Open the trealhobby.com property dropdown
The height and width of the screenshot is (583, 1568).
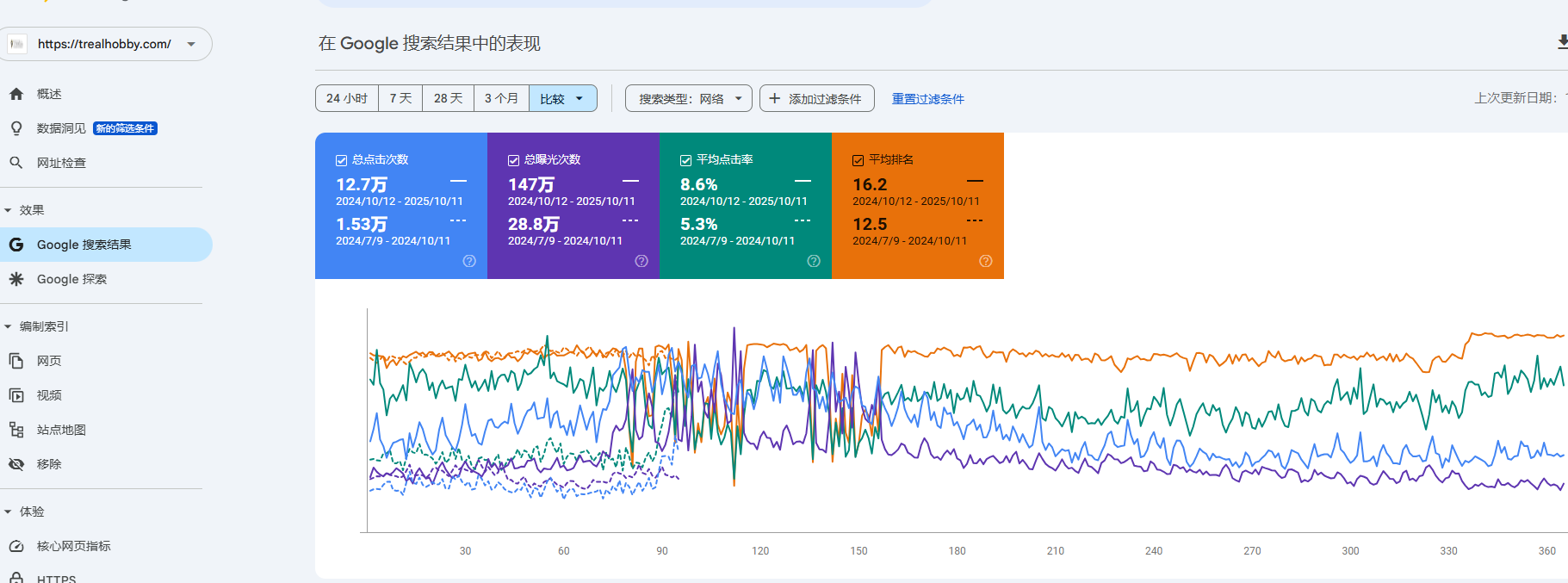191,44
